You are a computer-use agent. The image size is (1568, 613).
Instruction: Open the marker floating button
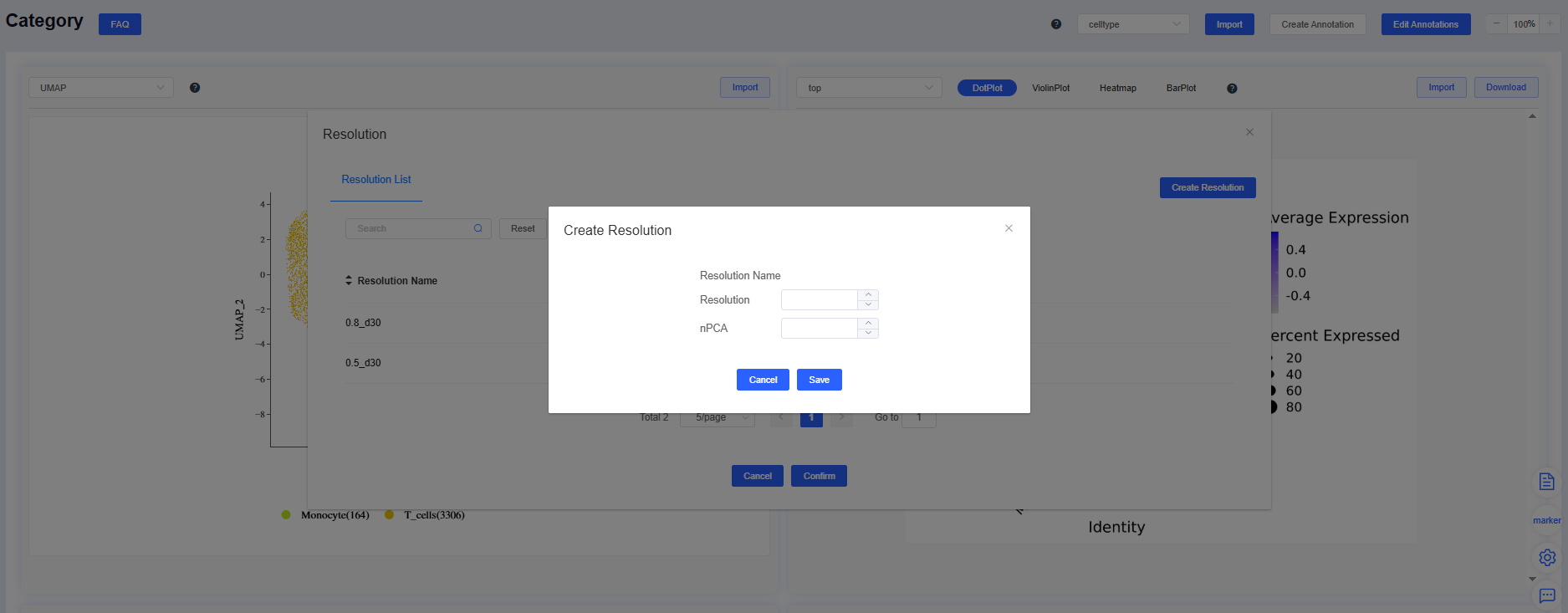click(x=1546, y=520)
